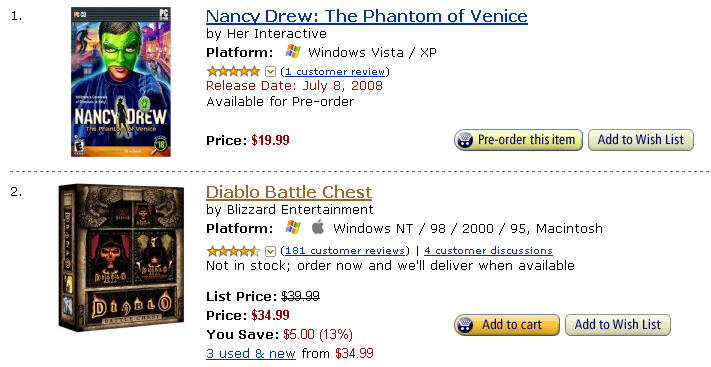
Task: Open the 4 customer discussions link
Action: coord(488,251)
